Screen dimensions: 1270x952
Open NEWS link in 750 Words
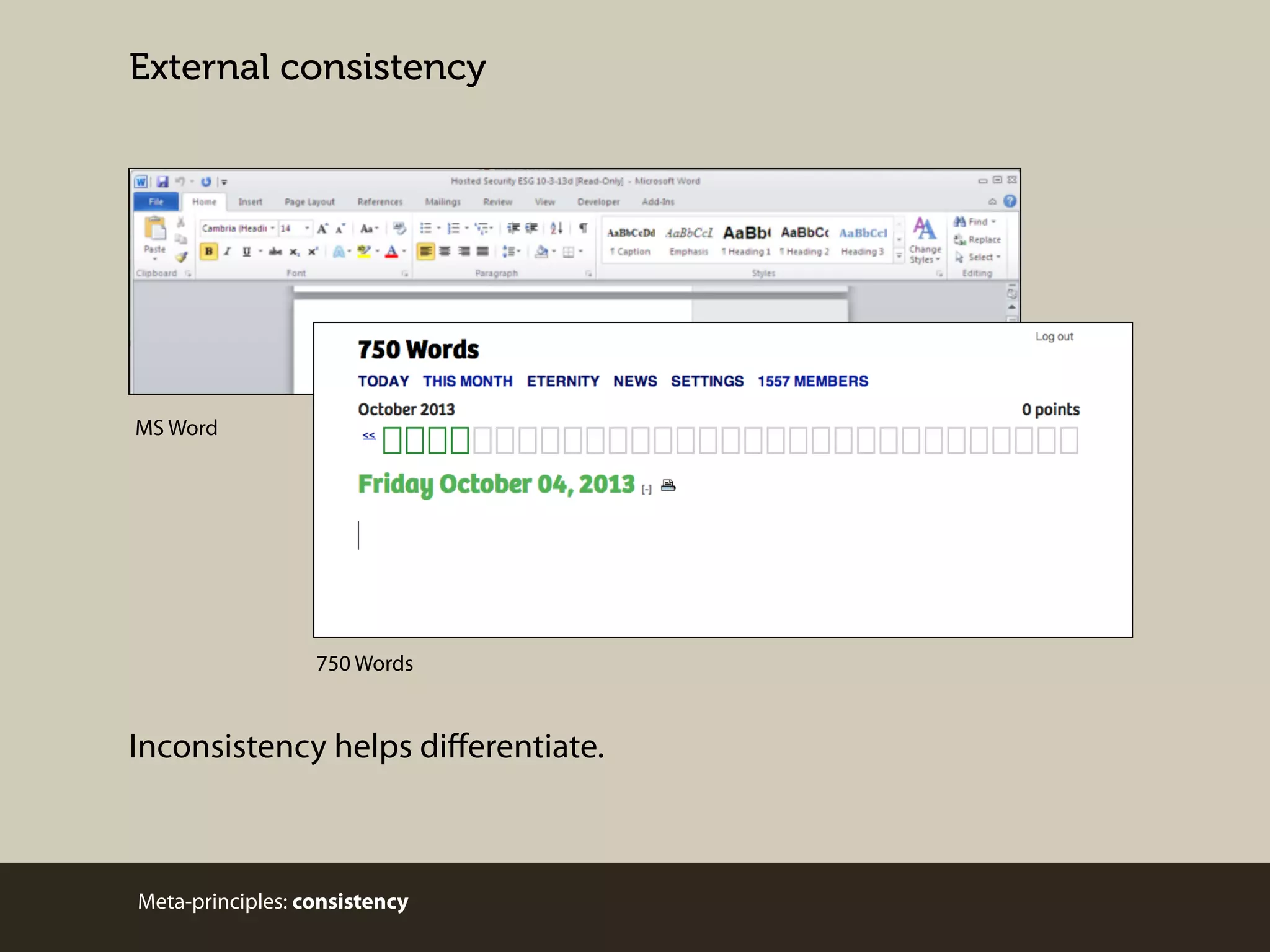(x=635, y=381)
